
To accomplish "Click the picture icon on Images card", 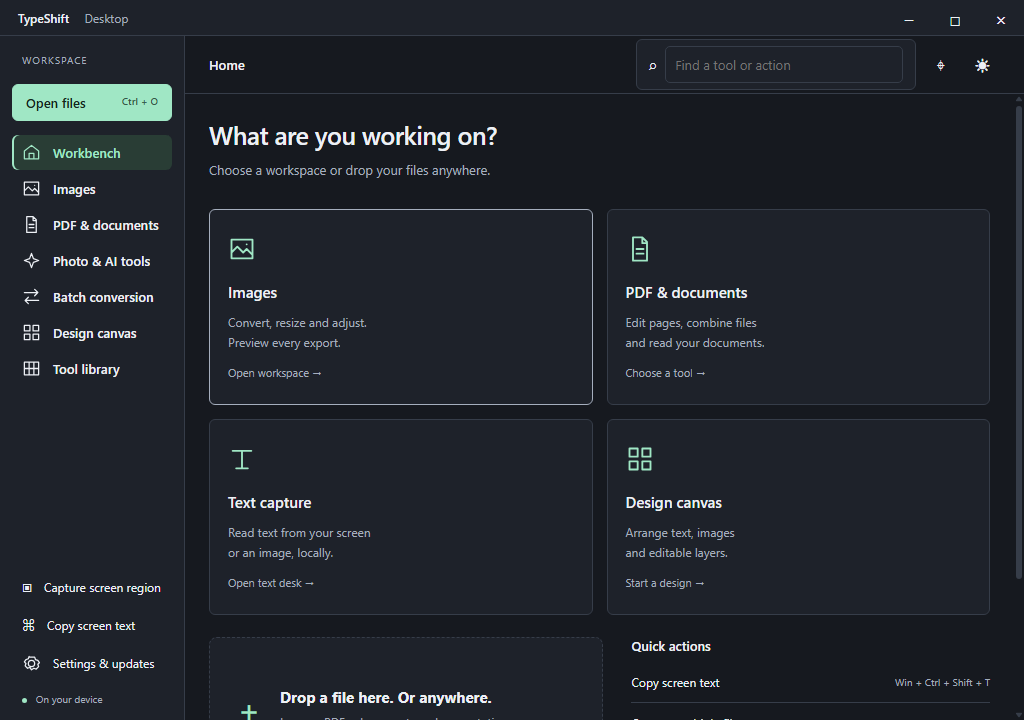I will point(242,249).
